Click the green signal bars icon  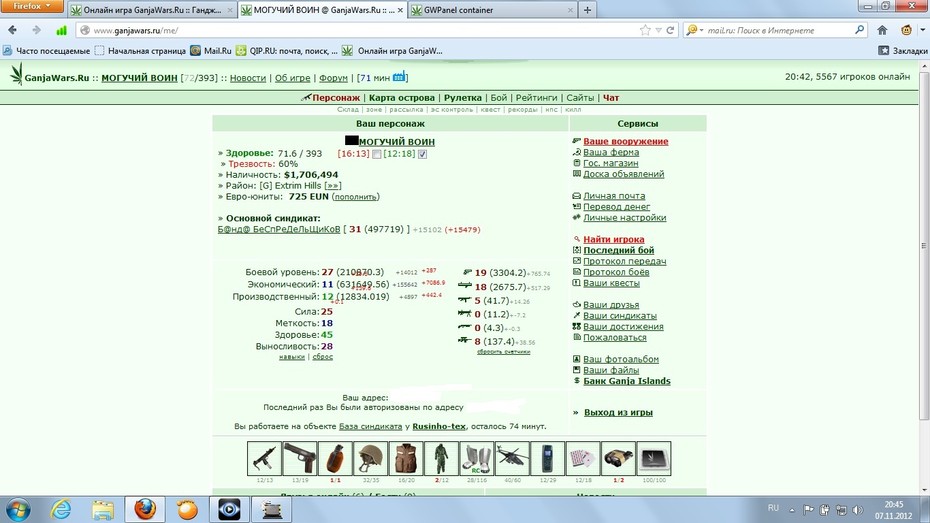pyautogui.click(x=61, y=30)
